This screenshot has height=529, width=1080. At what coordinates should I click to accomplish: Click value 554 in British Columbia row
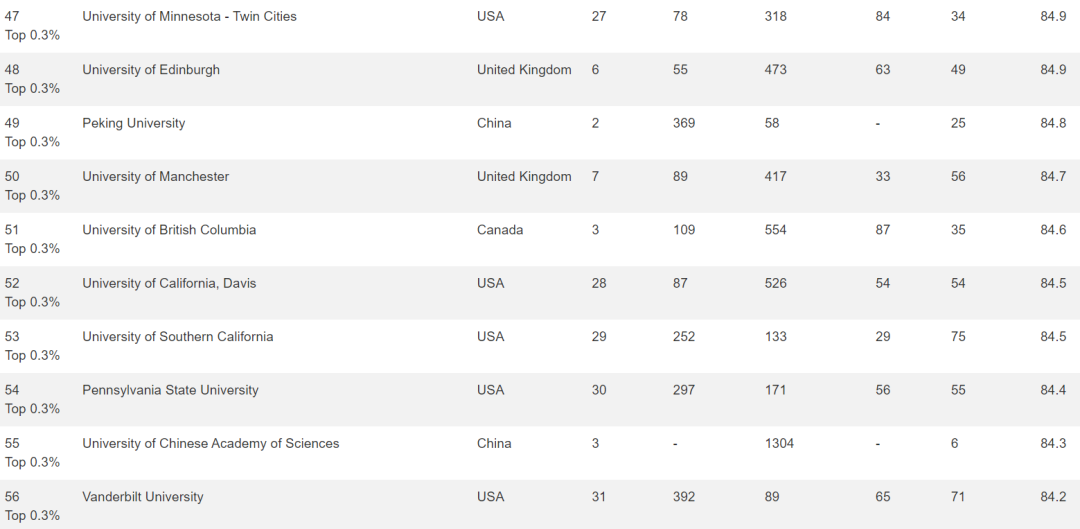click(776, 230)
